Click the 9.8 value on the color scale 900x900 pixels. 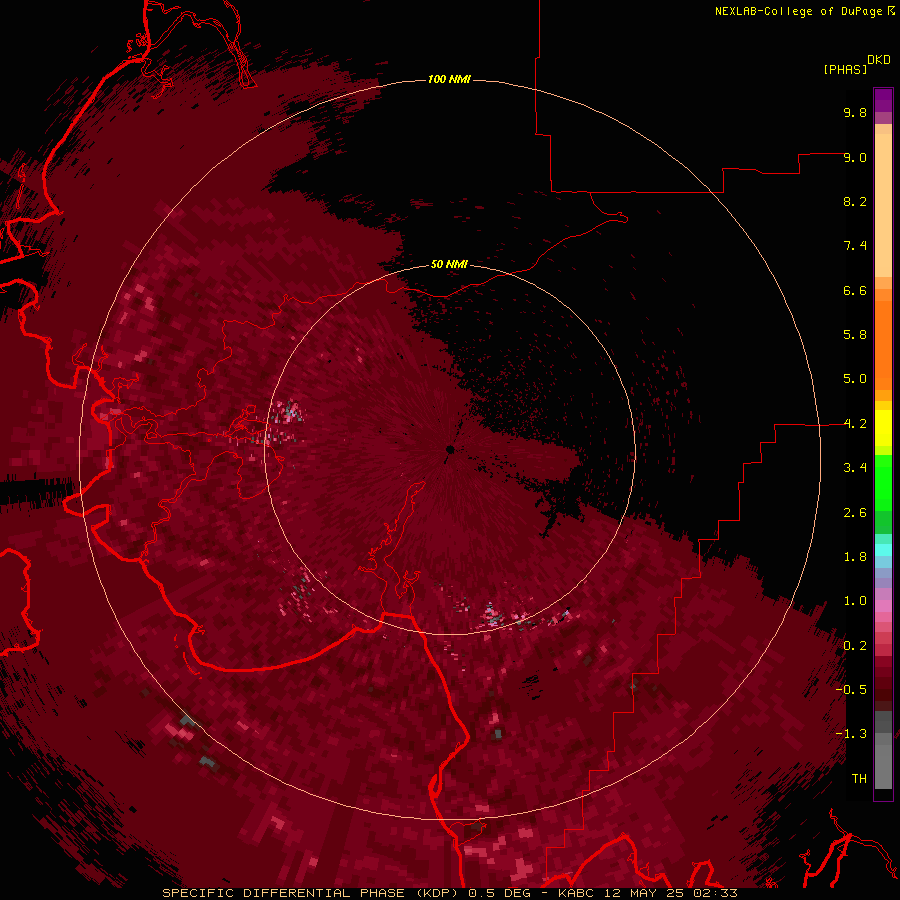pyautogui.click(x=855, y=112)
